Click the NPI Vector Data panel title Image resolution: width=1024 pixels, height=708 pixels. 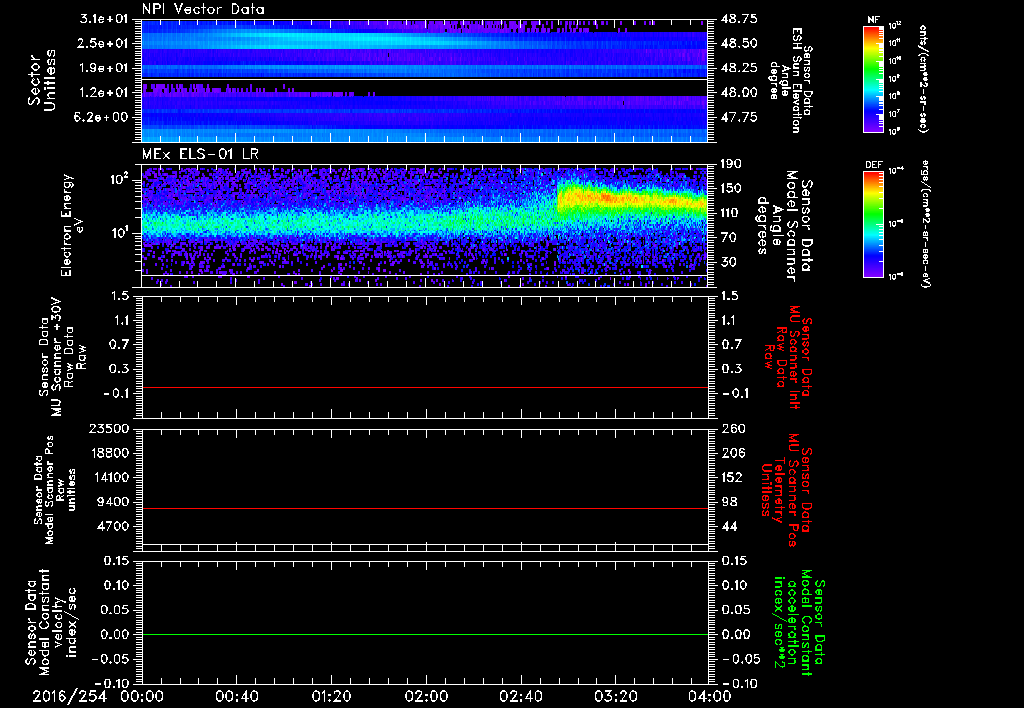click(203, 10)
